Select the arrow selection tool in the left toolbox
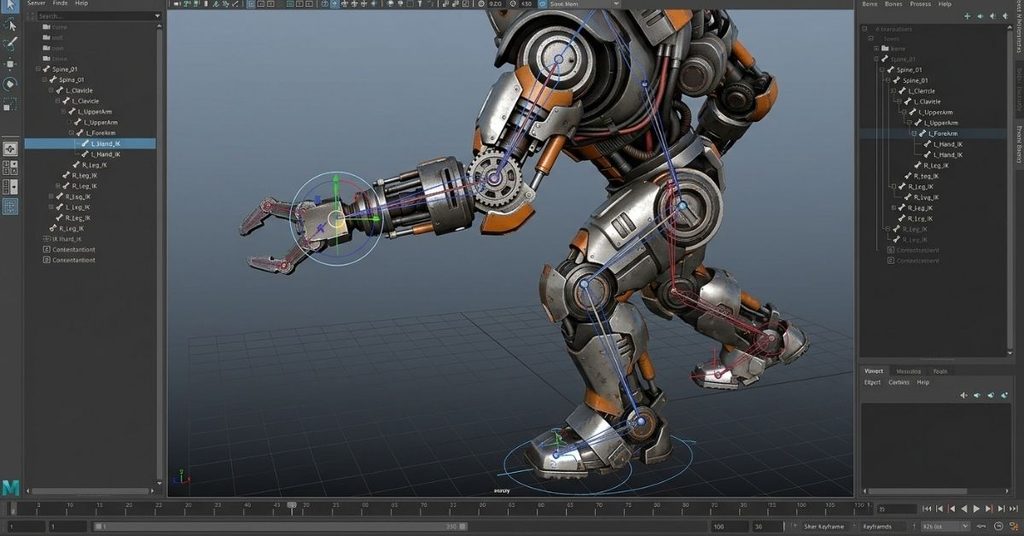Viewport: 1024px width, 536px height. coord(10,5)
